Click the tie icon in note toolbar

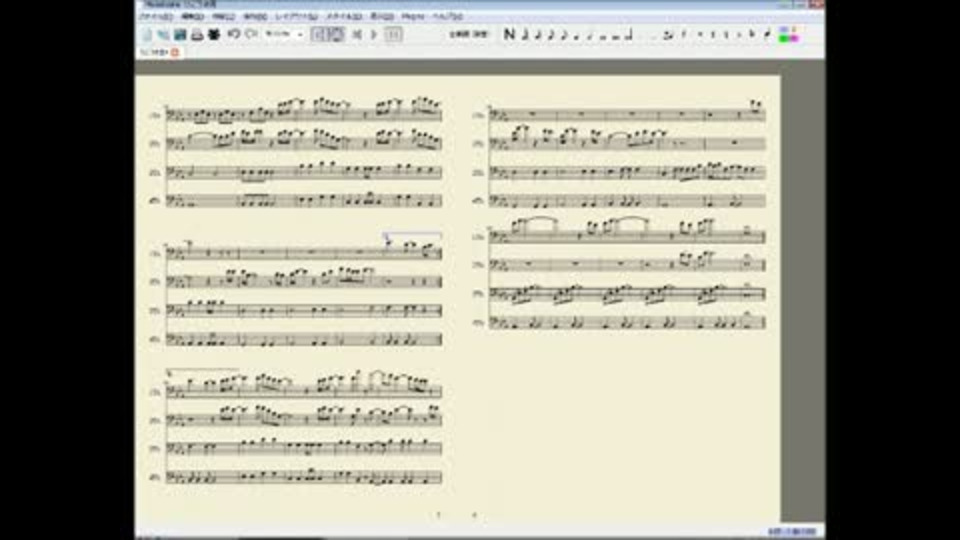click(x=668, y=35)
